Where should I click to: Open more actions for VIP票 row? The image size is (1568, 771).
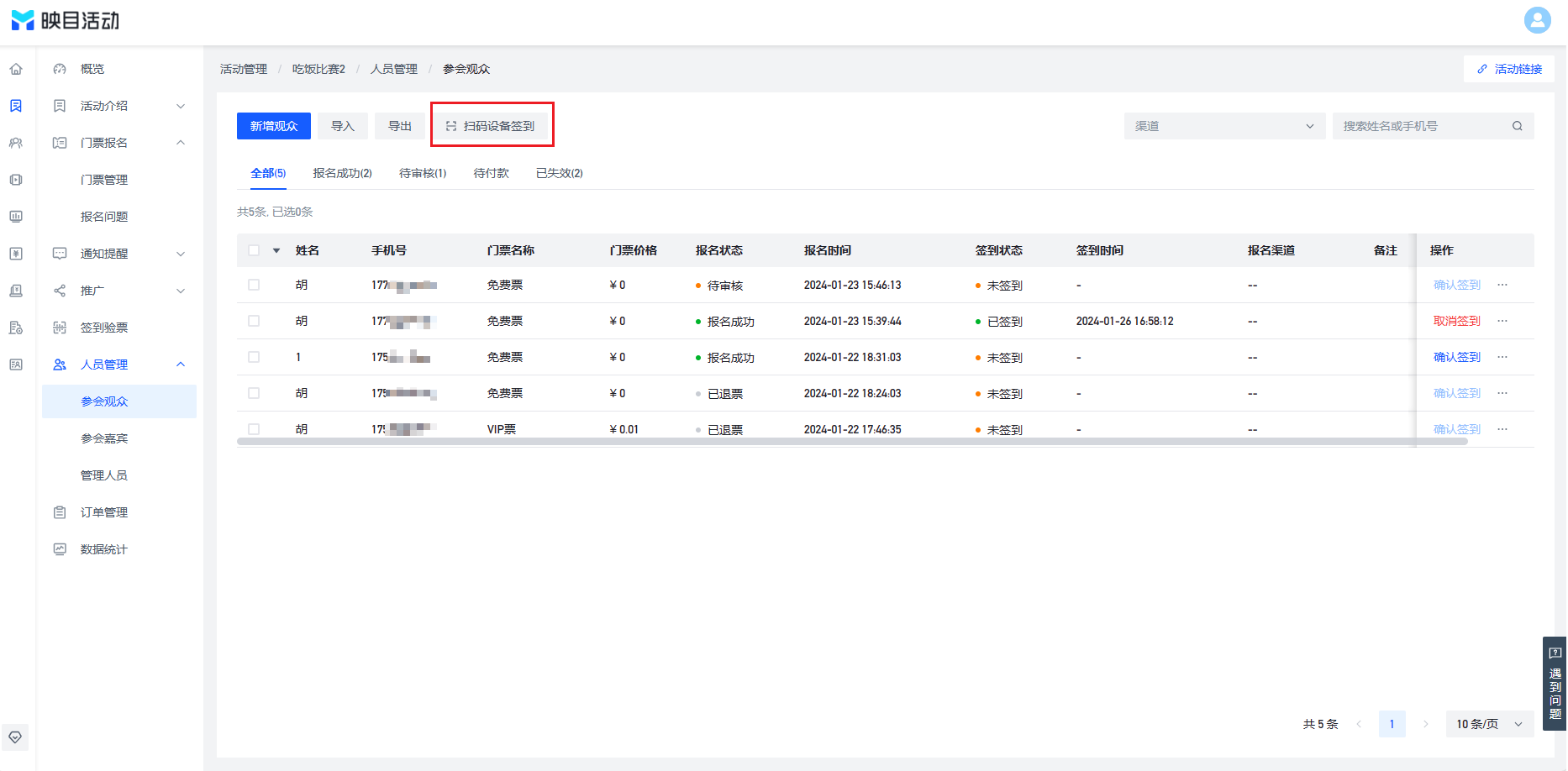point(1502,429)
